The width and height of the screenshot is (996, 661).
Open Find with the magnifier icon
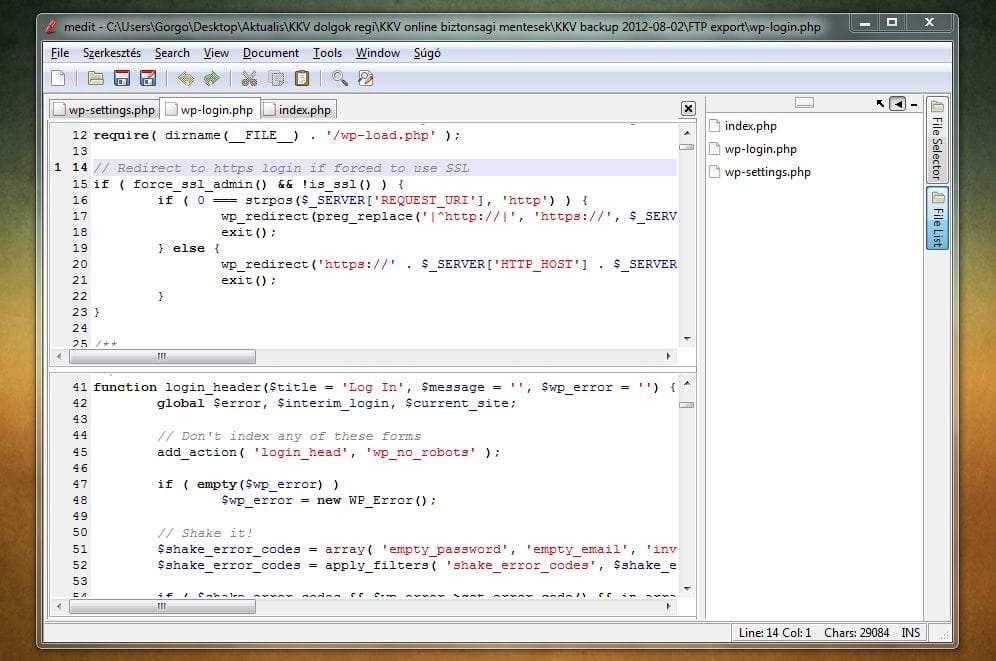coord(339,78)
